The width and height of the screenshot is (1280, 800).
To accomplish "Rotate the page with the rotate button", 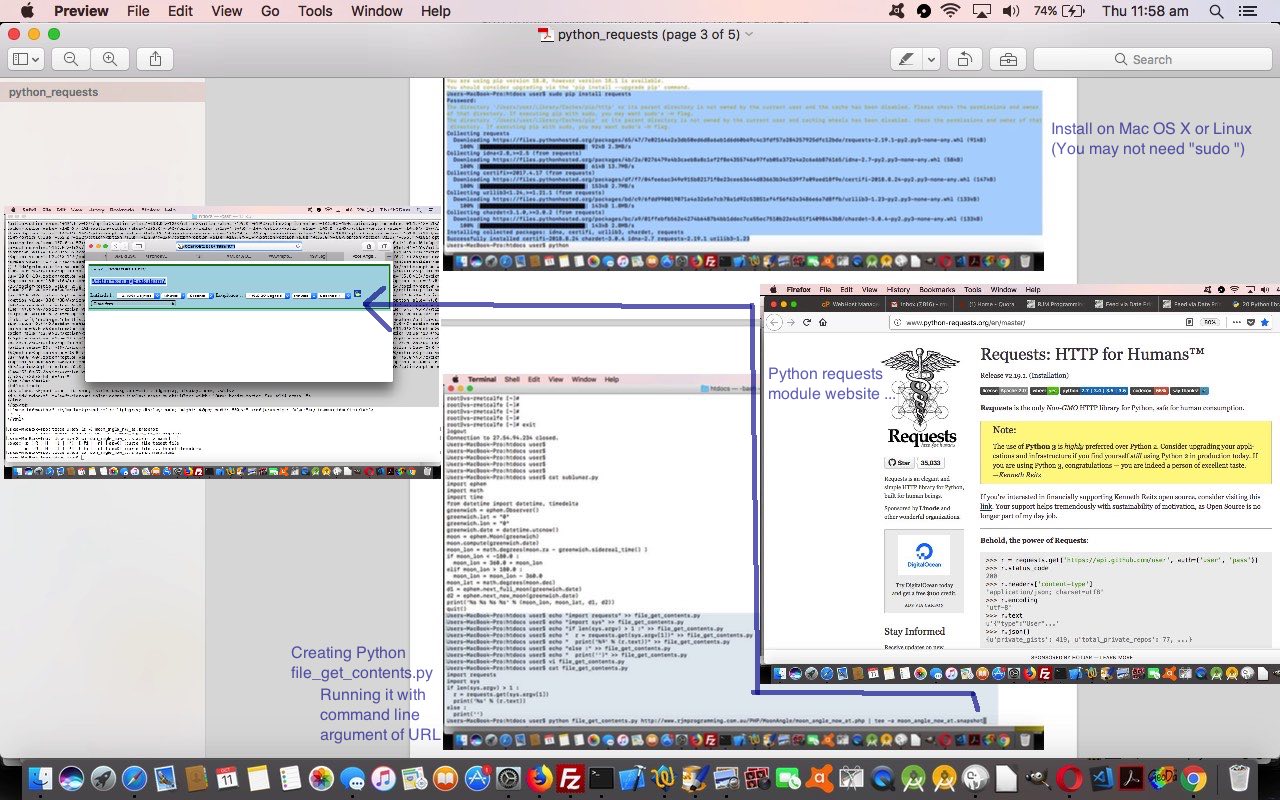I will 964,59.
